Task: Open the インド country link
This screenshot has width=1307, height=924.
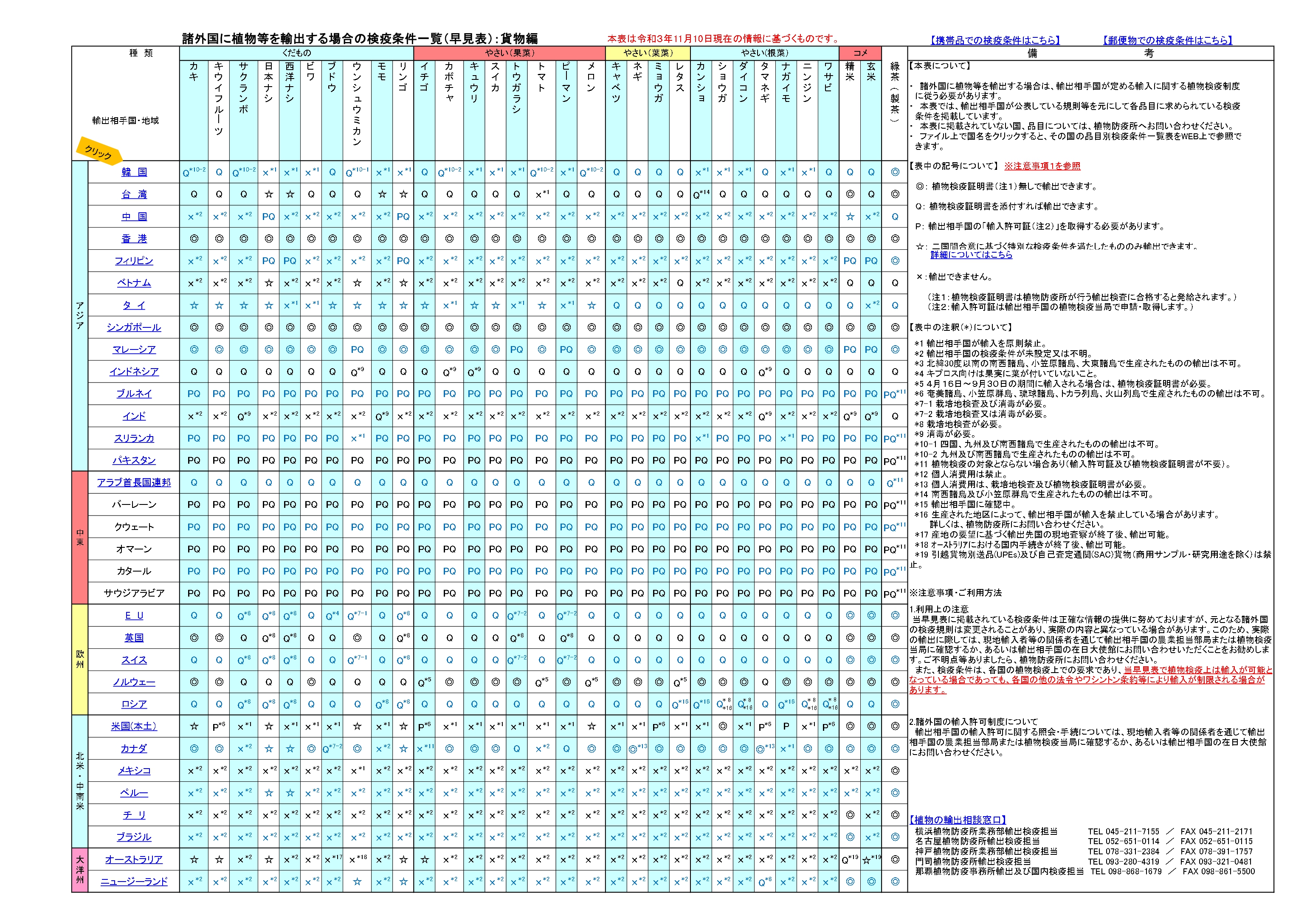Action: (134, 416)
